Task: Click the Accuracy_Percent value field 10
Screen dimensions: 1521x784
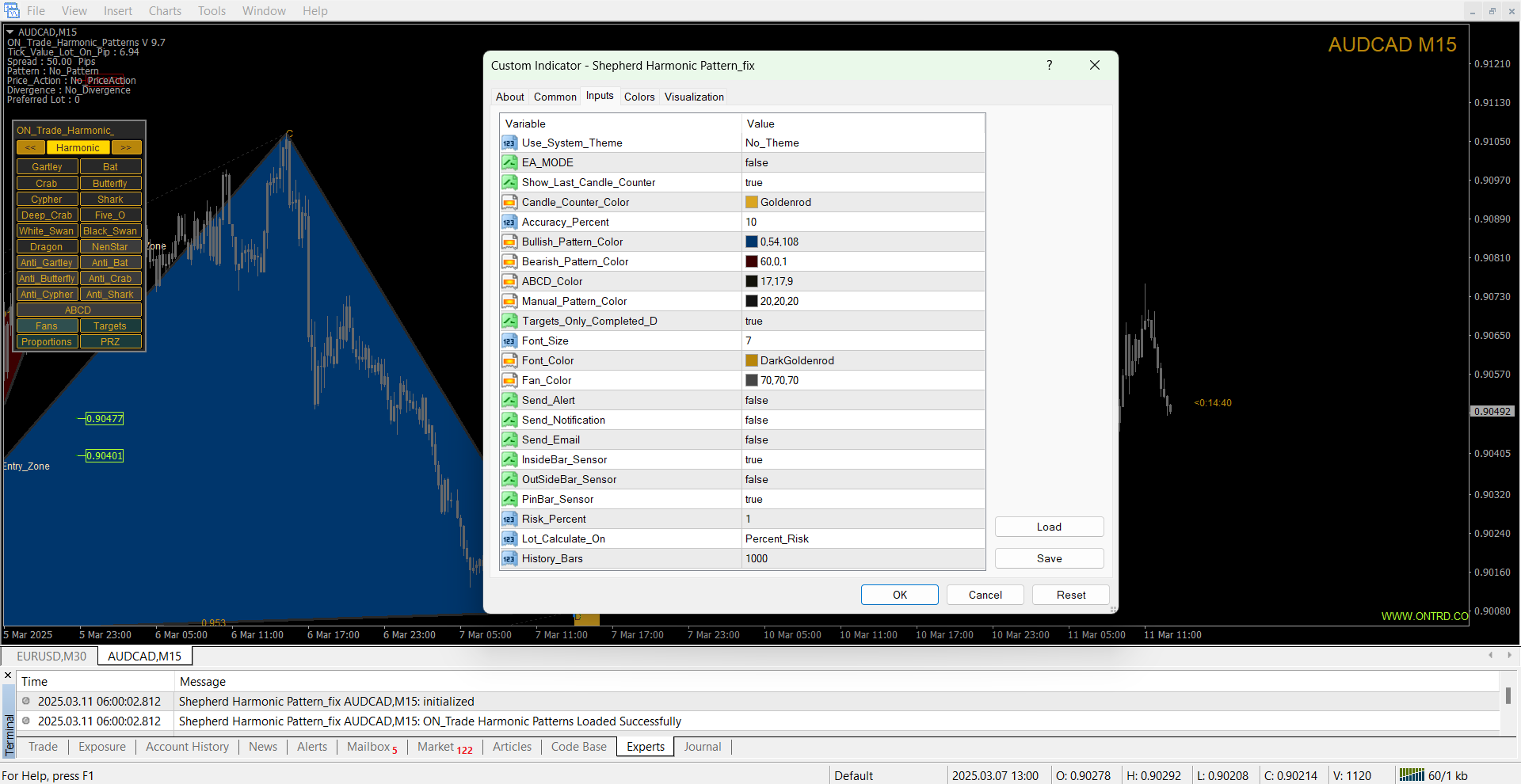Action: (x=863, y=223)
